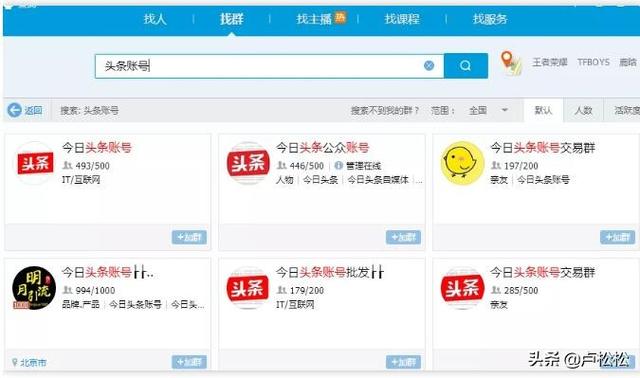
Task: Click the 今日头条 tag in 今日头条公众账号 card
Action: 320,180
